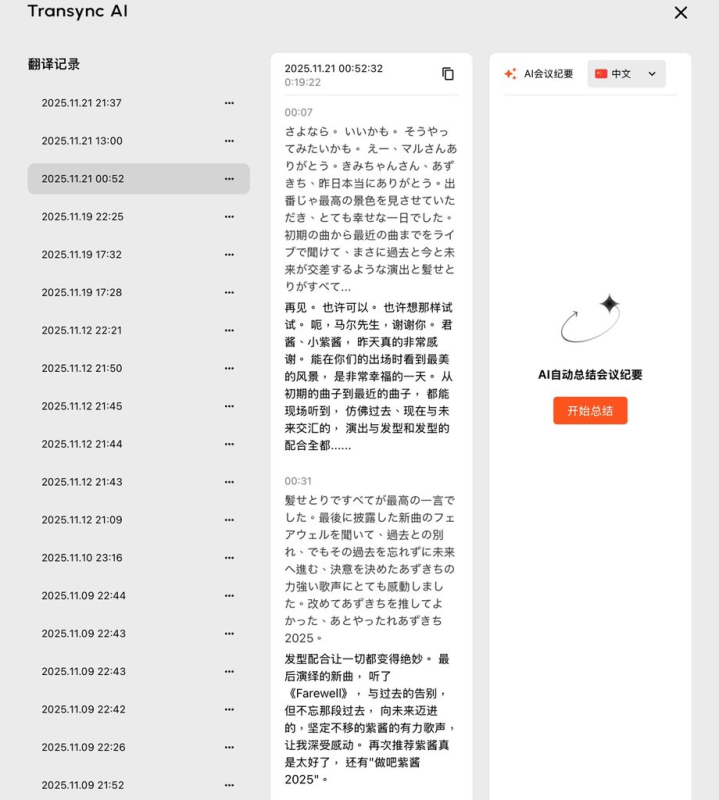
Task: Open more options for 2025.11.19 17:32 record
Action: click(x=229, y=255)
